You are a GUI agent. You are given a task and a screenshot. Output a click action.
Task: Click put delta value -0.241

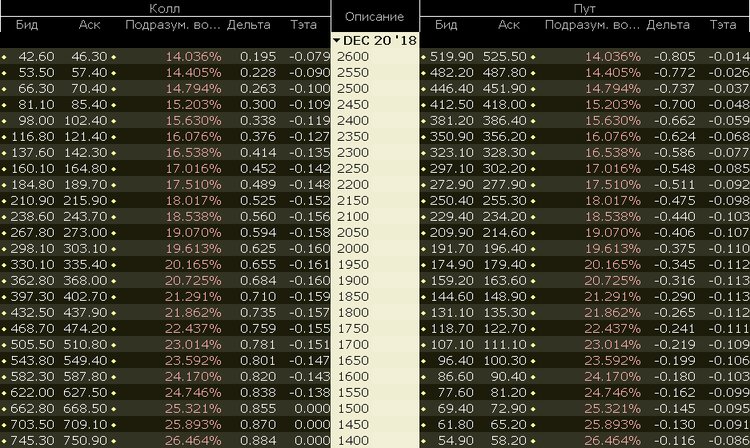[675, 329]
